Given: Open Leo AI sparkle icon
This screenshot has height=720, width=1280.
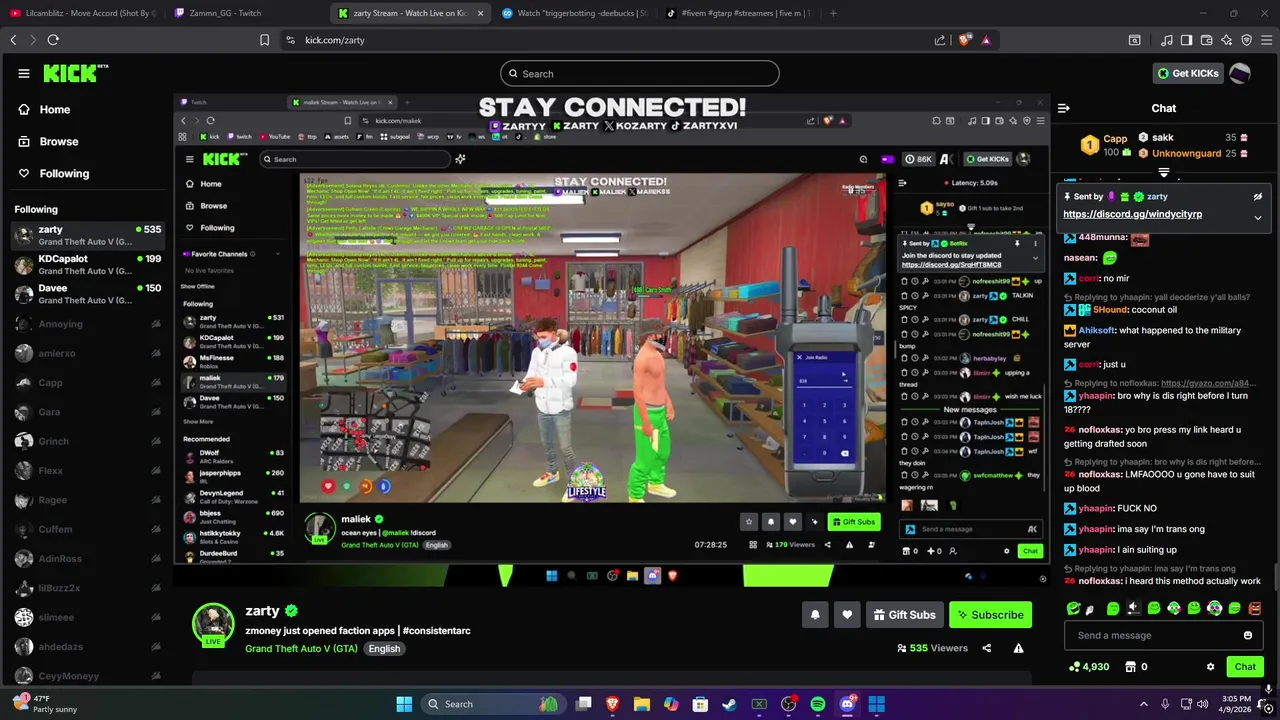Looking at the screenshot, I should coord(1226,40).
